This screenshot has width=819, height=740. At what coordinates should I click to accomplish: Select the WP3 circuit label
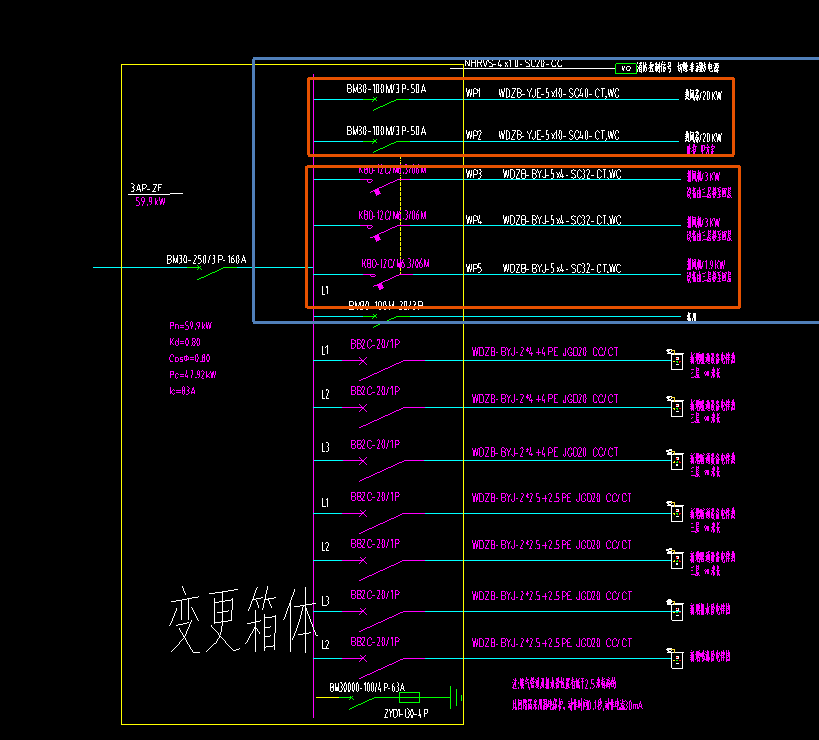coord(474,174)
